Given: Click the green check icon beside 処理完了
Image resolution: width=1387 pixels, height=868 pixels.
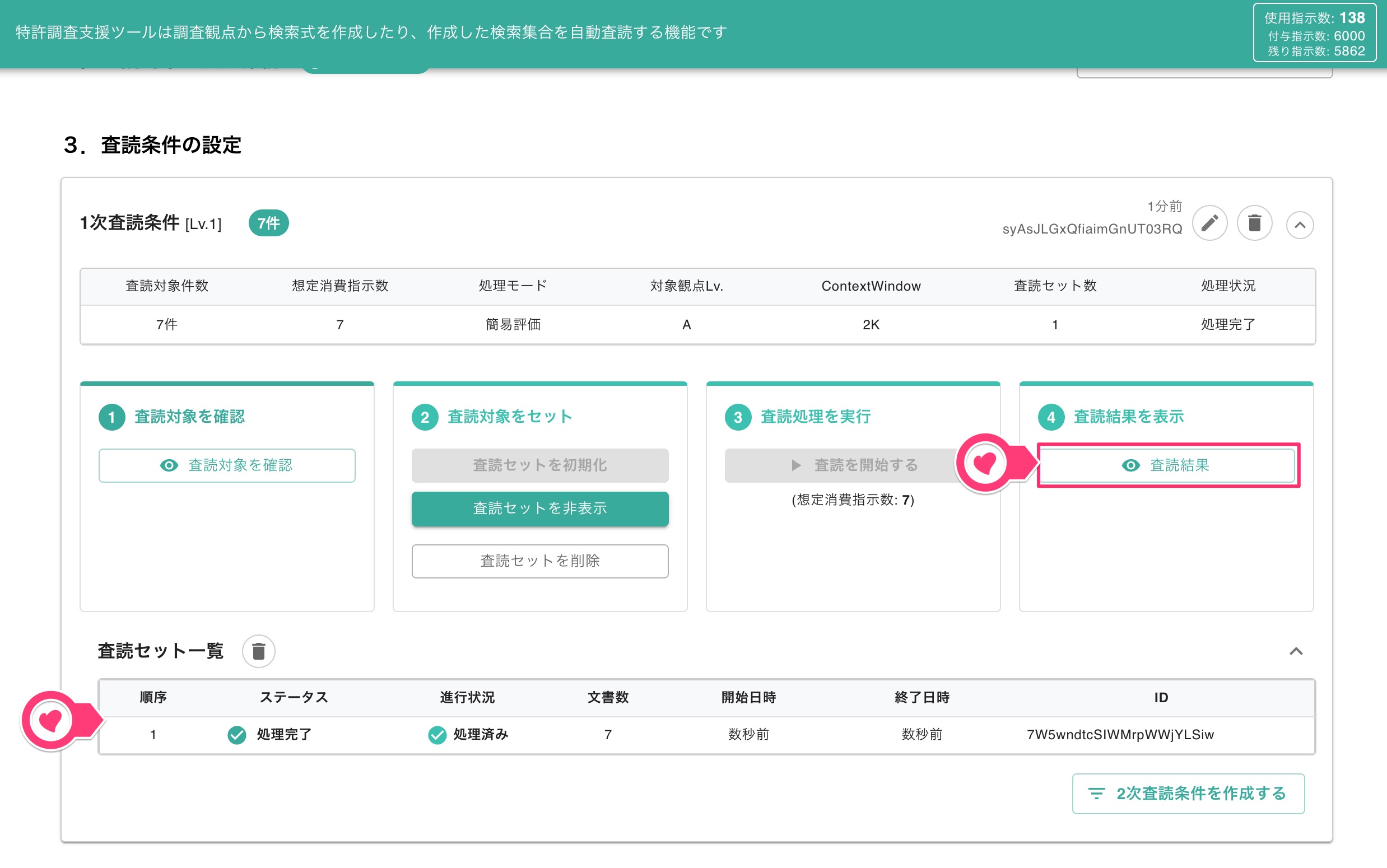Looking at the screenshot, I should pos(236,734).
